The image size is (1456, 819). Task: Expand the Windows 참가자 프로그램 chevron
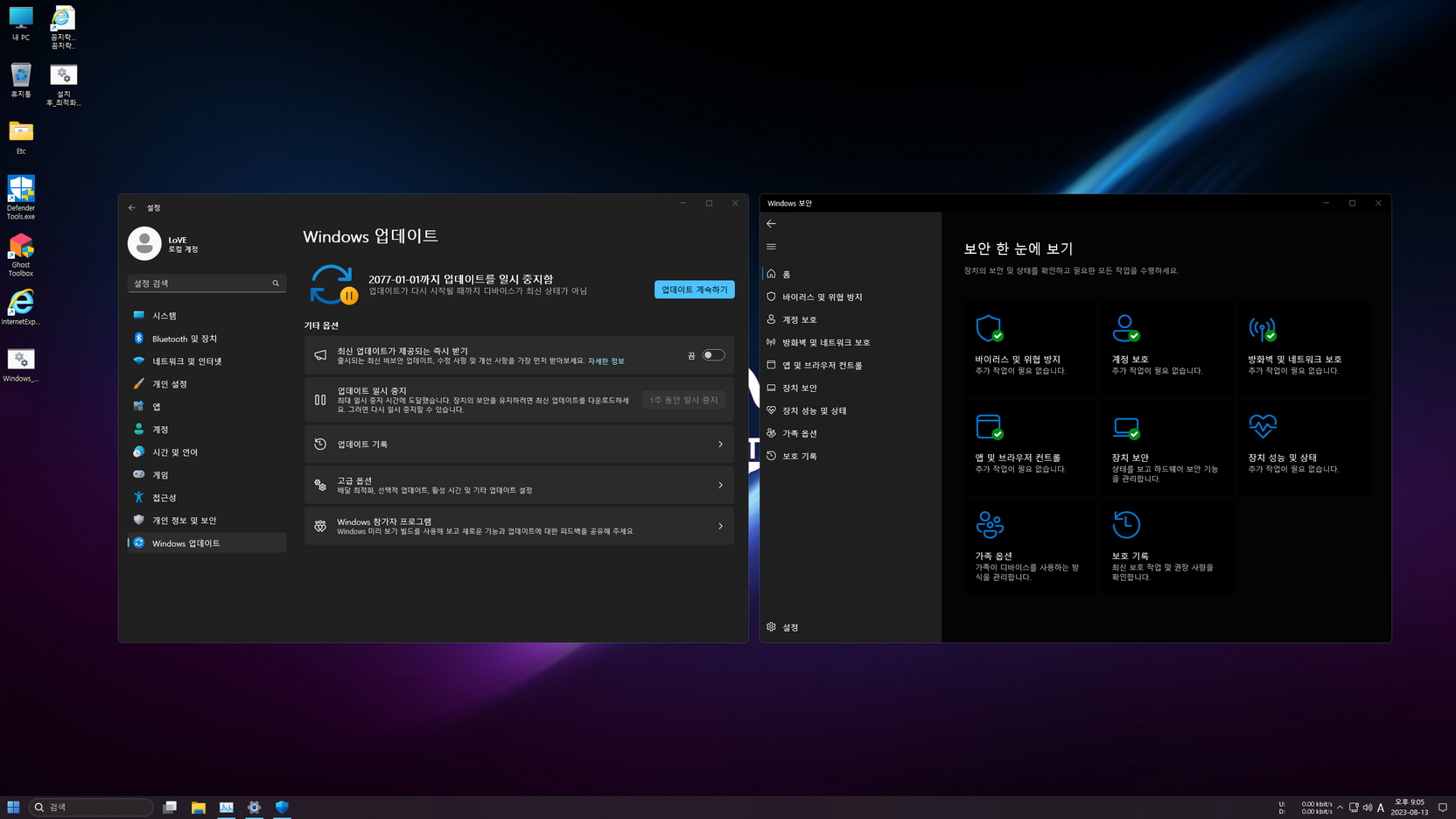721,526
